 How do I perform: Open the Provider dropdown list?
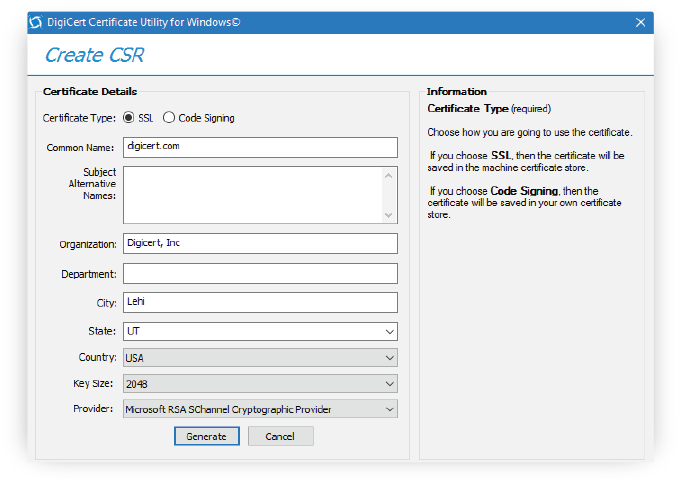pos(260,409)
